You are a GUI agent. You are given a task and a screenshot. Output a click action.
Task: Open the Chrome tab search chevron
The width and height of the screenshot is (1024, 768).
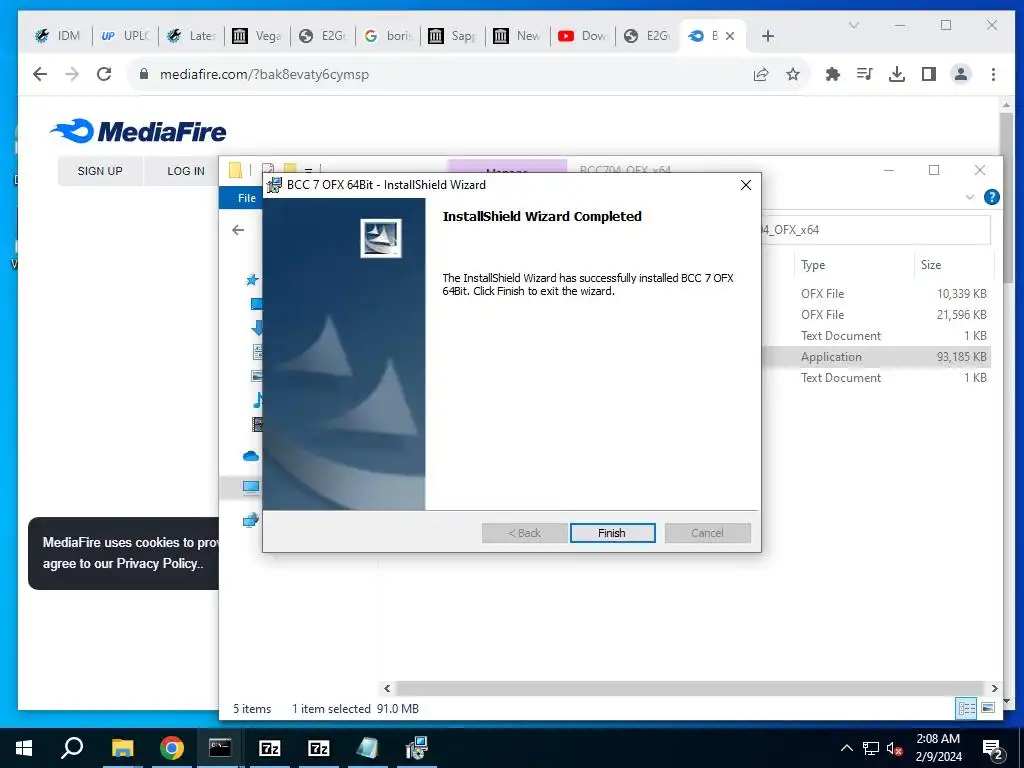(854, 25)
